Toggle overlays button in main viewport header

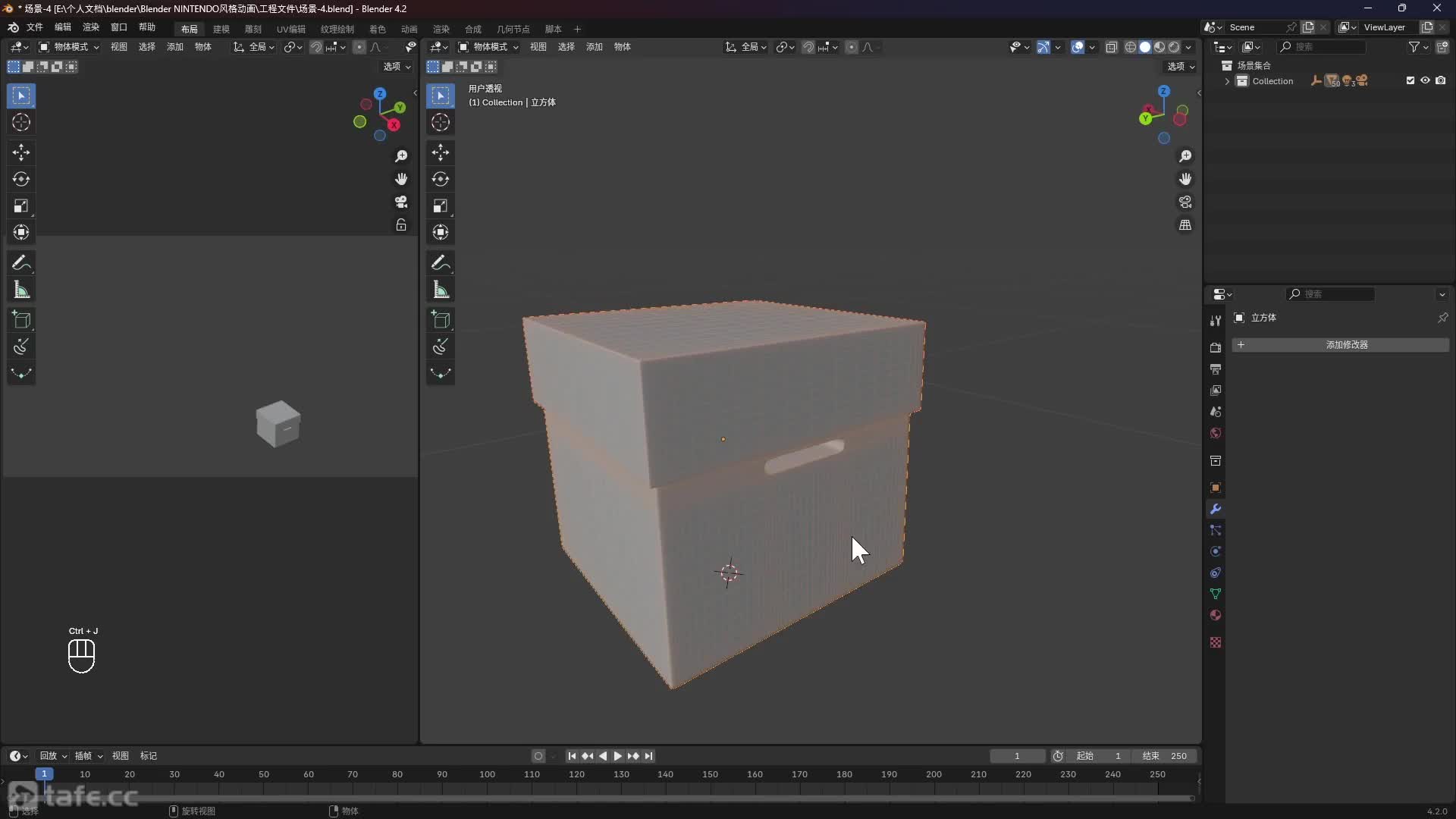click(x=1078, y=47)
